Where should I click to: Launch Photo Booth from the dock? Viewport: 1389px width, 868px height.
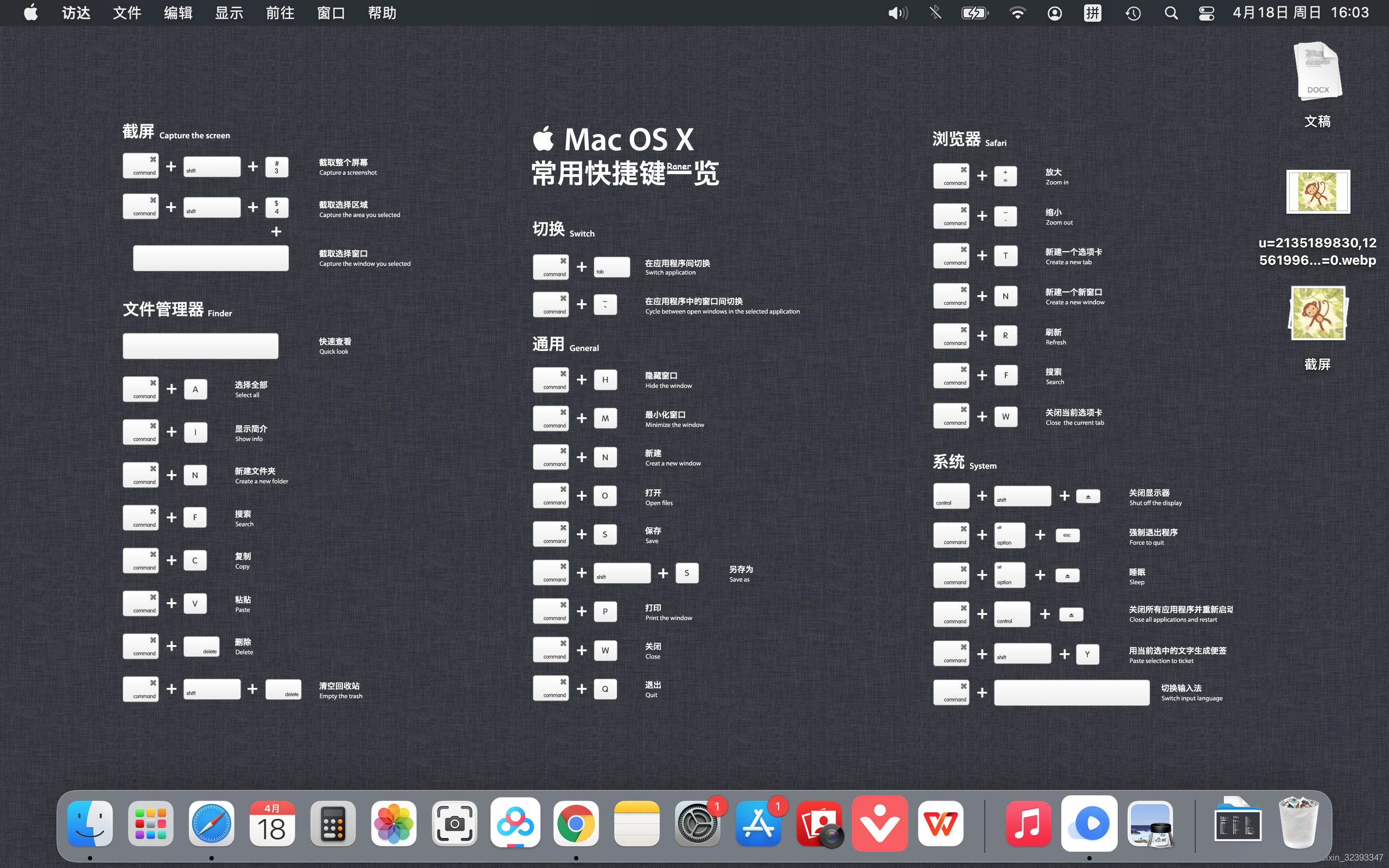(x=819, y=824)
